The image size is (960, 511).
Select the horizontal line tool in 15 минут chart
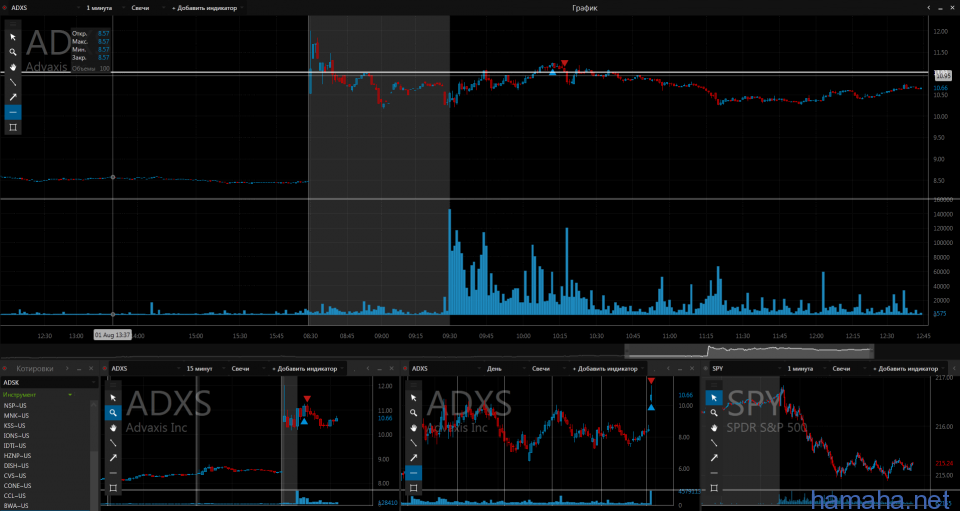pyautogui.click(x=113, y=472)
